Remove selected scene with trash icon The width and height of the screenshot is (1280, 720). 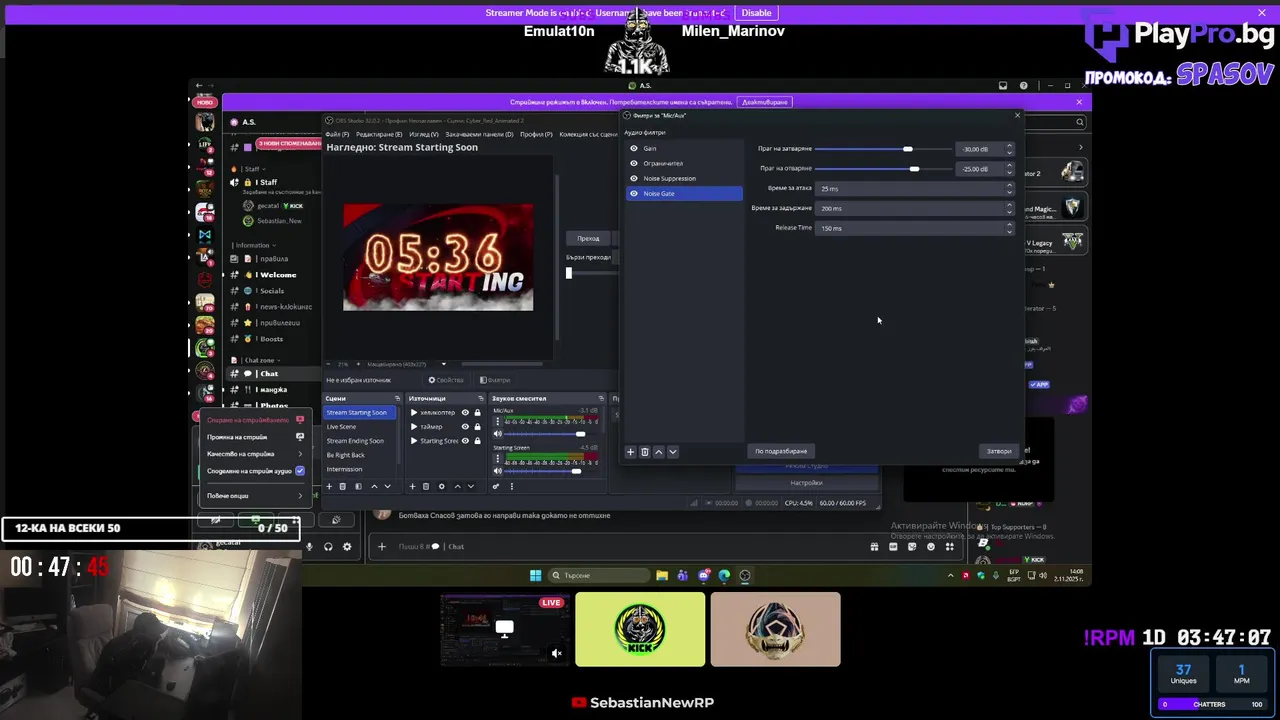(x=343, y=486)
